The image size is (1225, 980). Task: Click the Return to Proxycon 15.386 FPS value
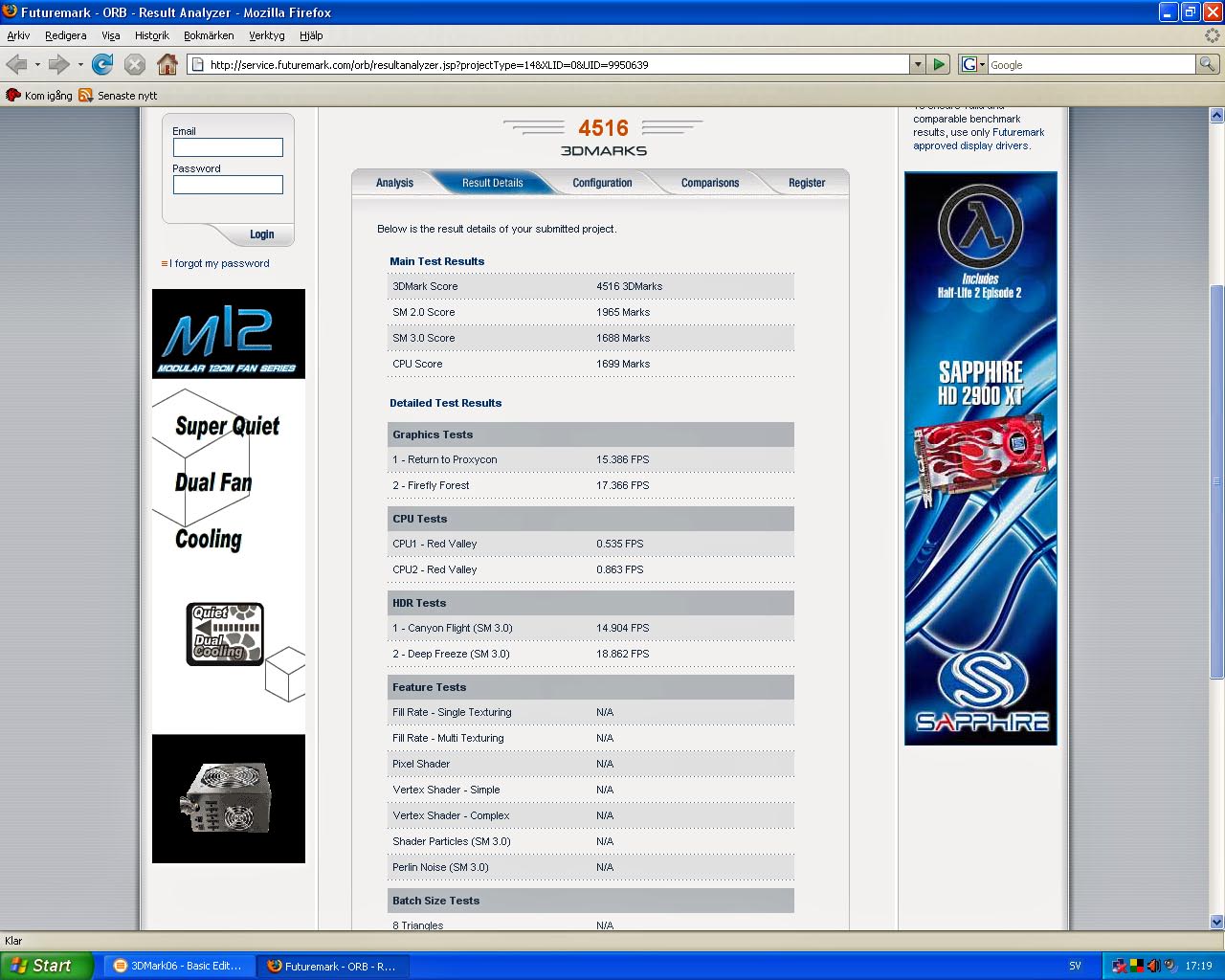point(622,459)
